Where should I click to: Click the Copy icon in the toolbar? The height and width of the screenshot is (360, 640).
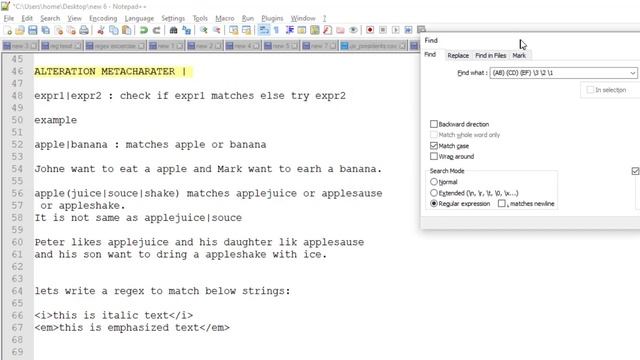tap(114, 30)
